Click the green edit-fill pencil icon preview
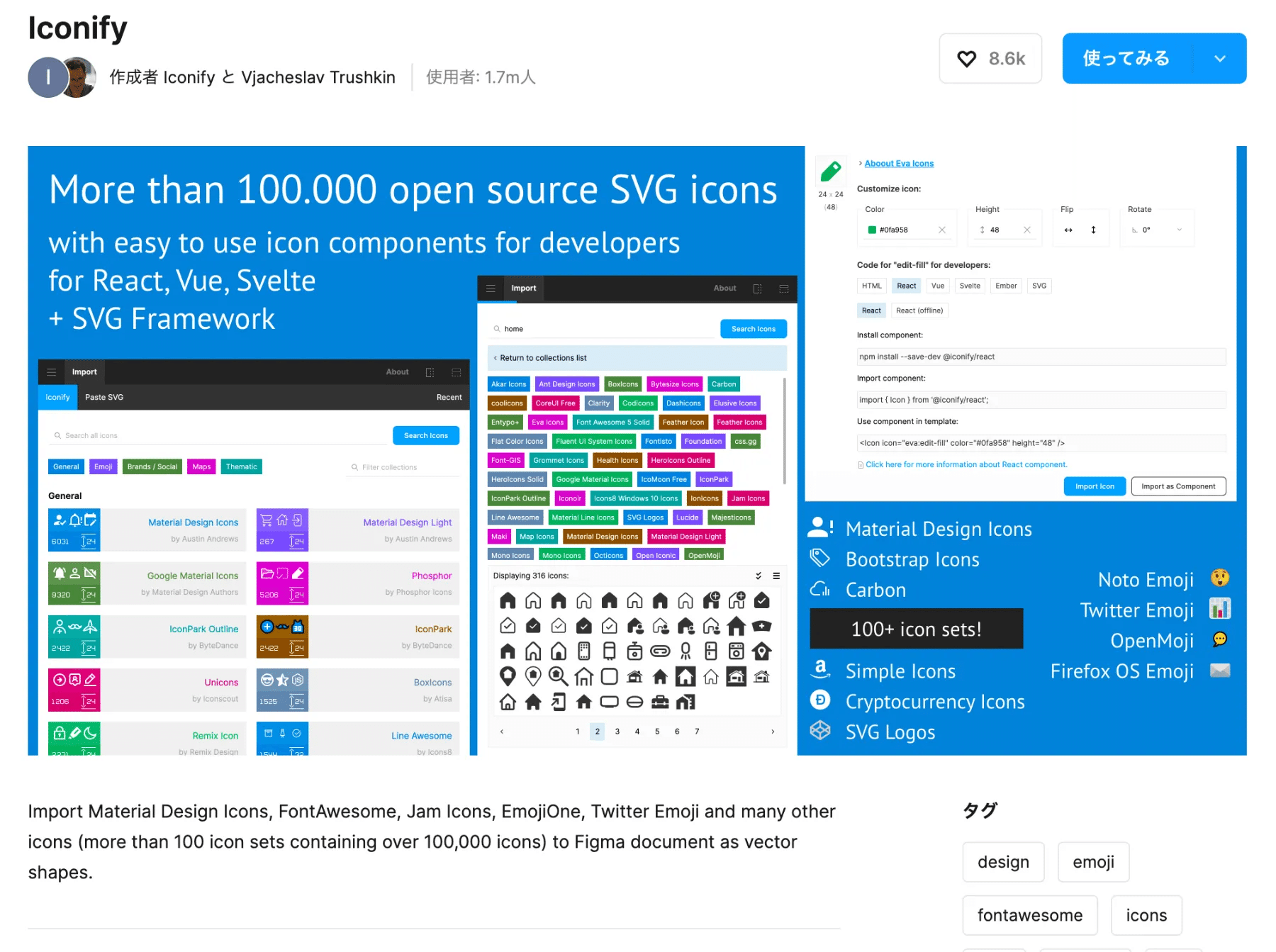 point(831,171)
